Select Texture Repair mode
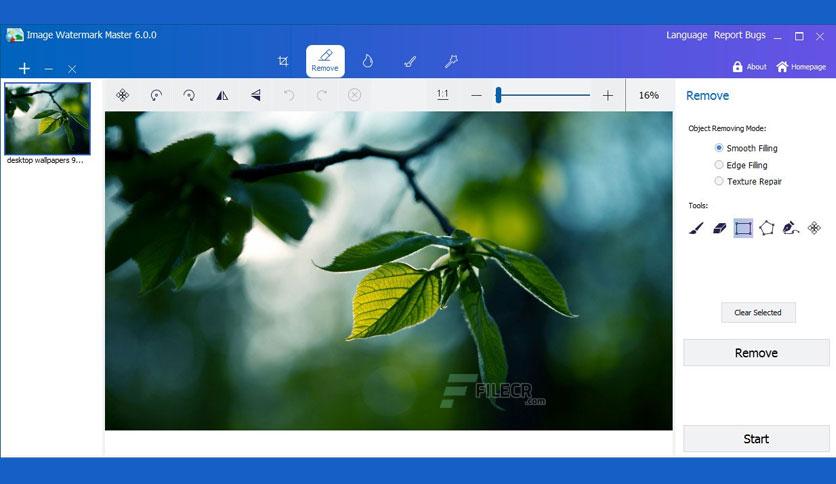Viewport: 836px width, 484px height. click(x=719, y=181)
